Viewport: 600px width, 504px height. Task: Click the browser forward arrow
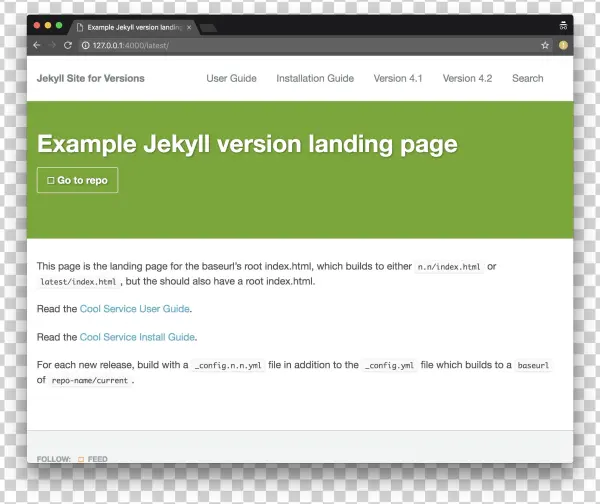(x=52, y=45)
